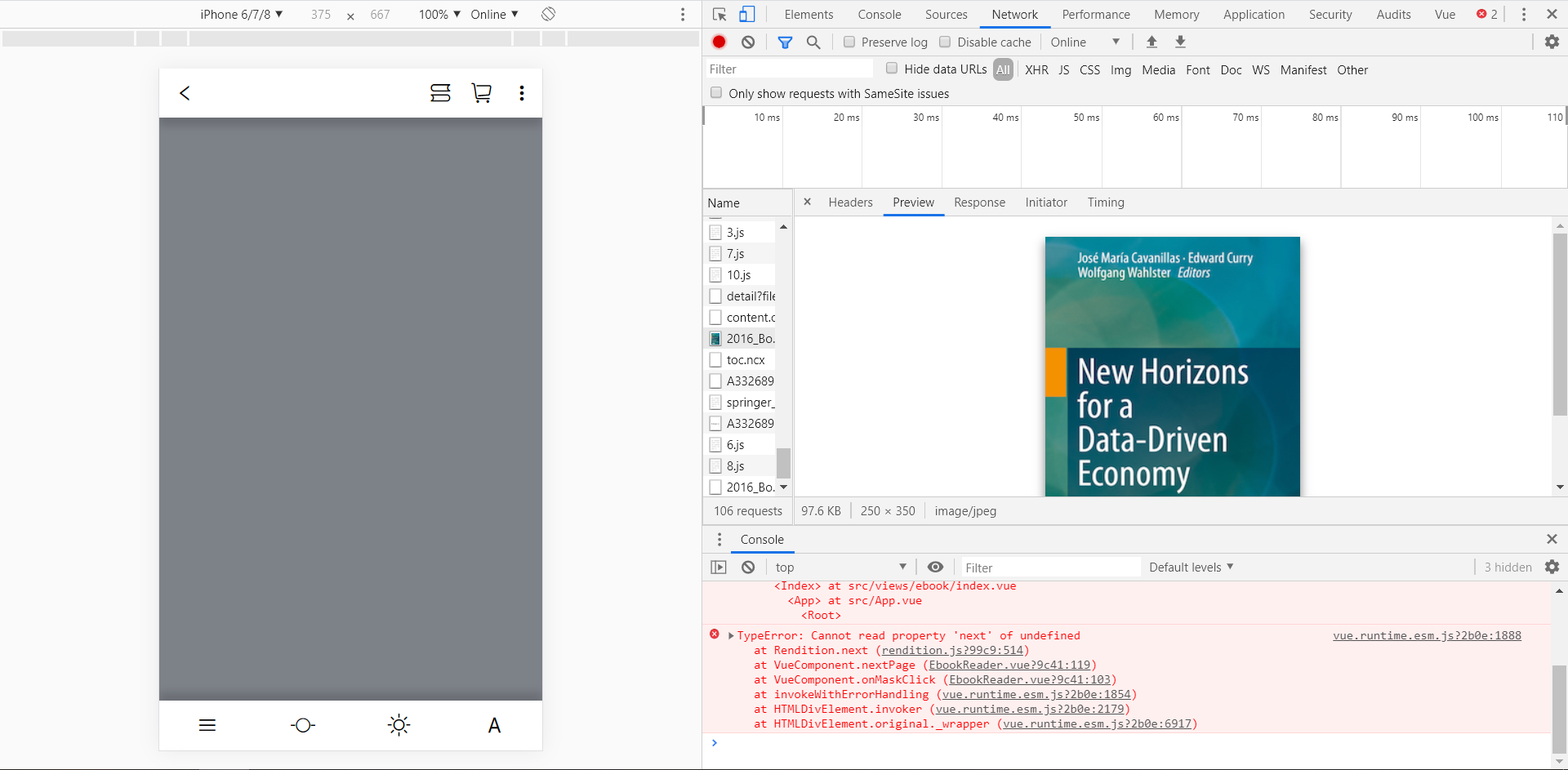This screenshot has height=770, width=1568.
Task: Enable Preserve log checkbox
Action: [849, 42]
